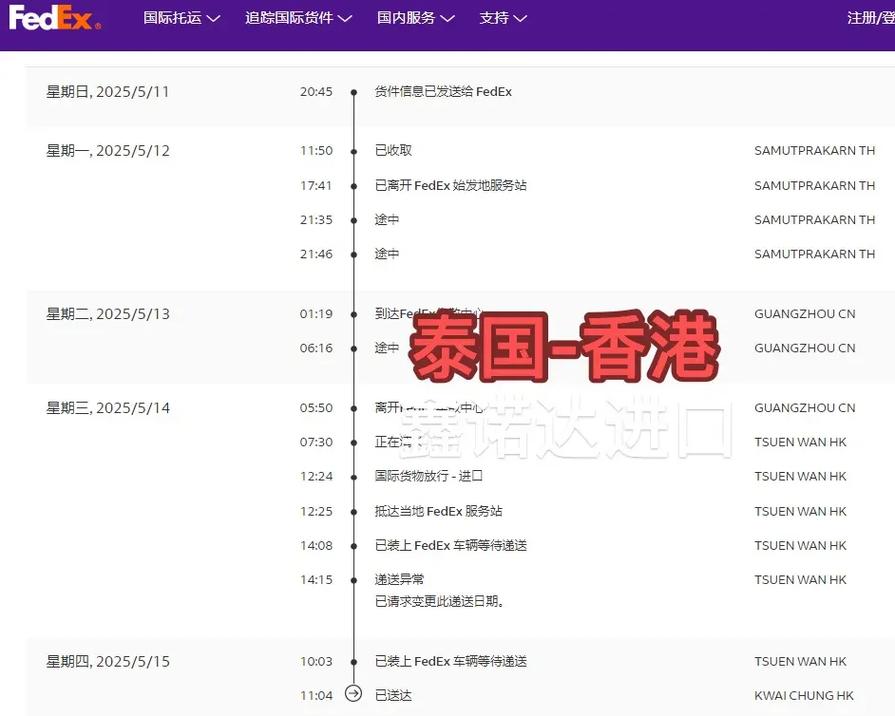Expand the chevron next to 追踪国际货件

coord(345,19)
